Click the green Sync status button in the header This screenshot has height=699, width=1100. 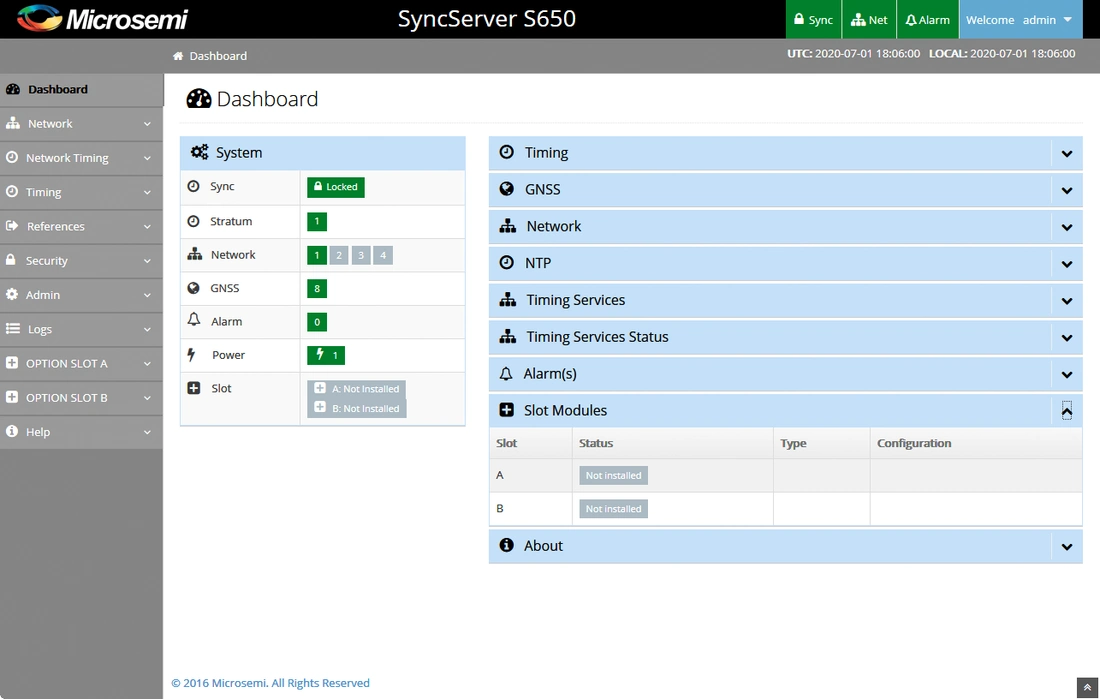(813, 20)
